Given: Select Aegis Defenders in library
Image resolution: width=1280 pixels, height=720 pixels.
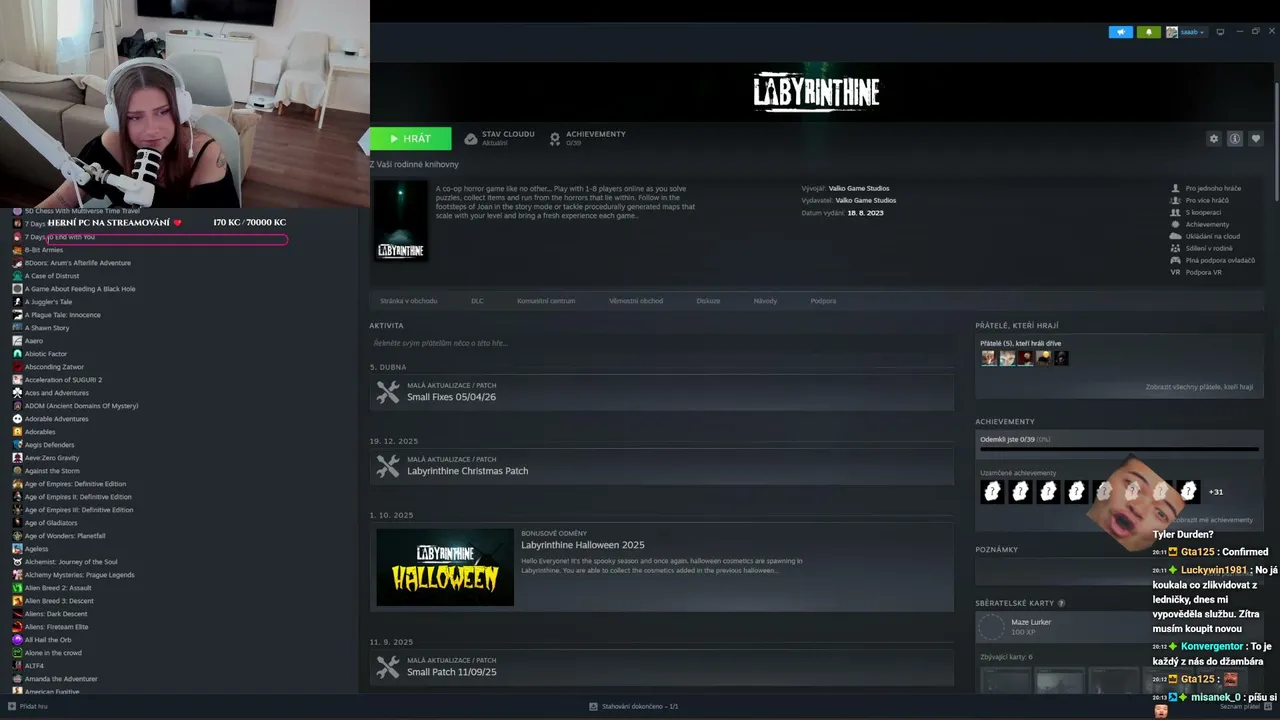Looking at the screenshot, I should pyautogui.click(x=49, y=445).
